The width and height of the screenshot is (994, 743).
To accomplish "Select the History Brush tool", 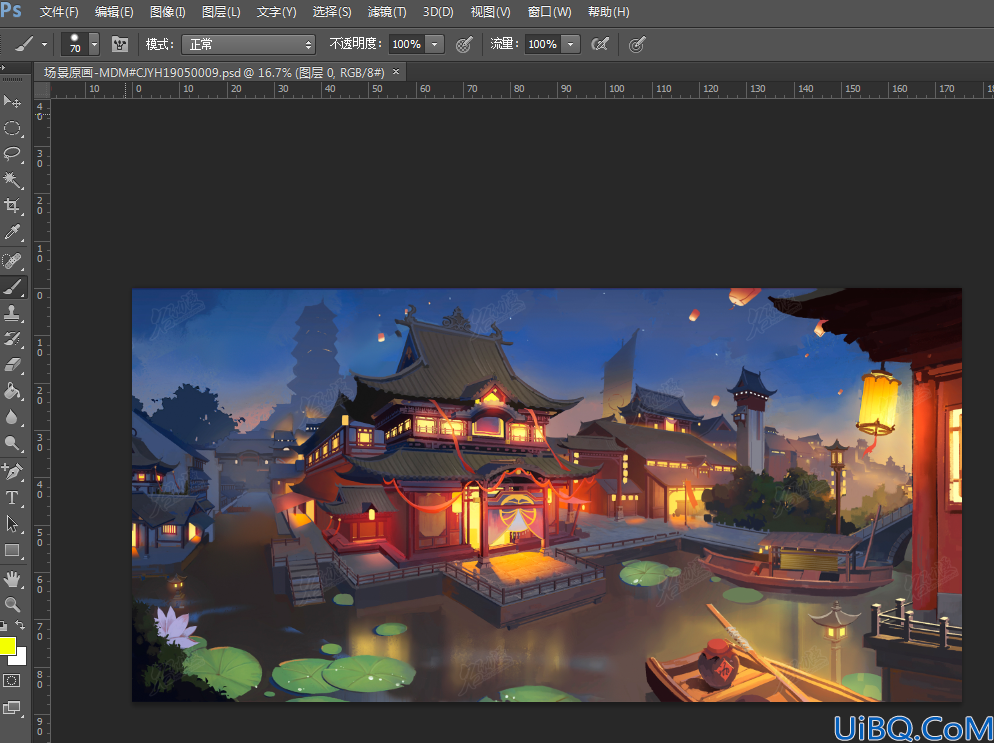I will pos(12,339).
